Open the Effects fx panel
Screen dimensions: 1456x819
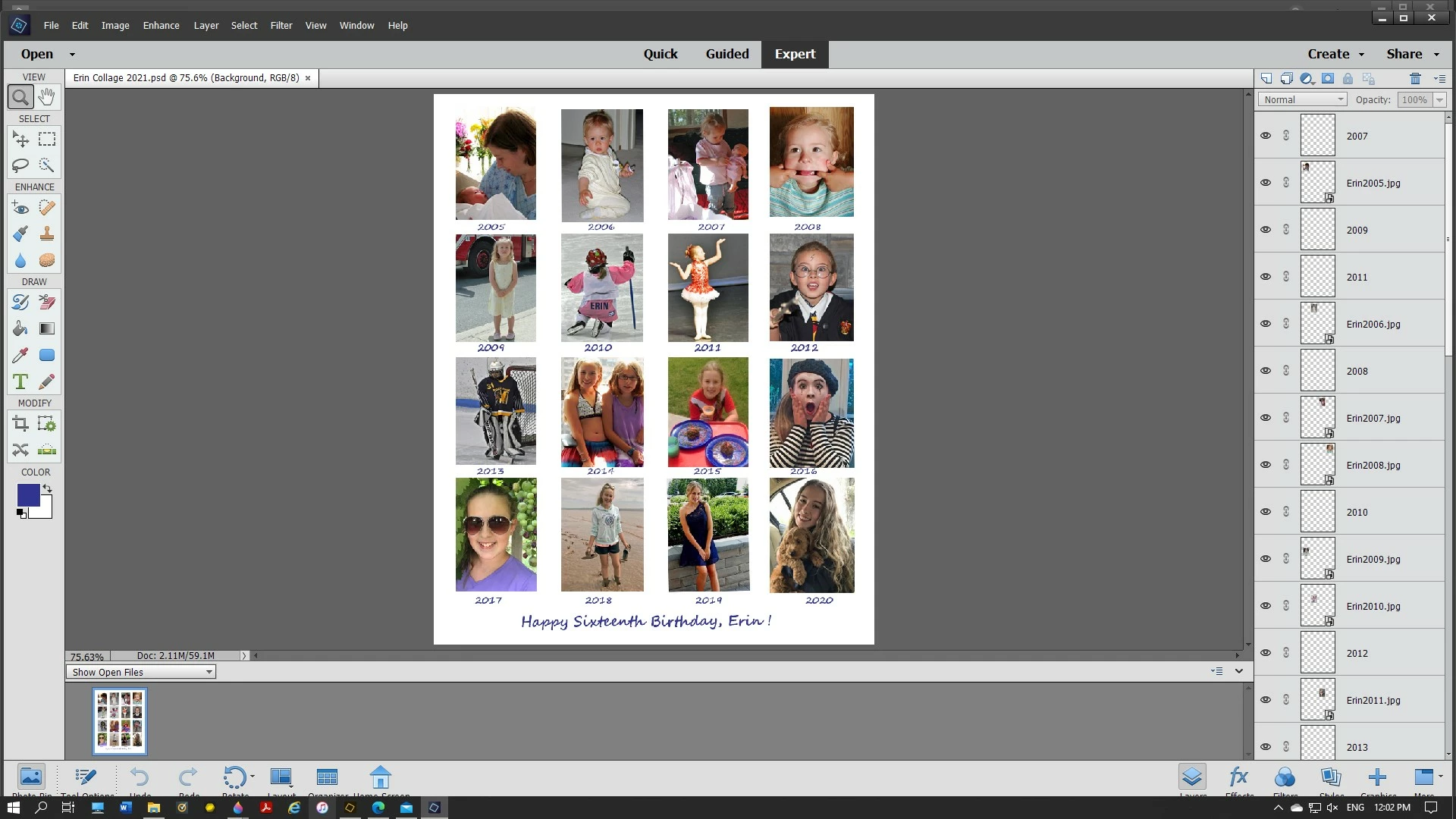point(1239,777)
